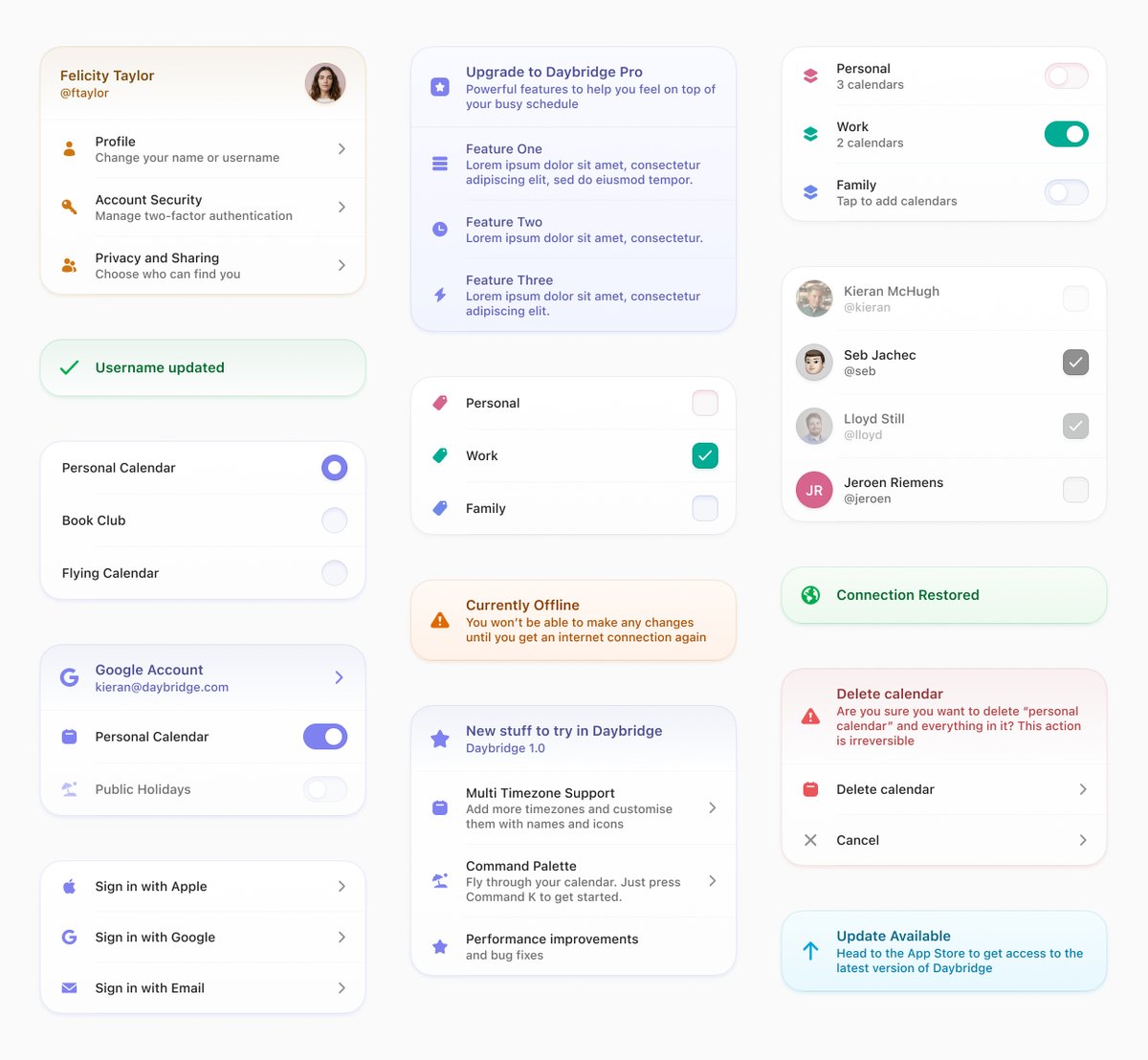
Task: Click the Public Holidays beach icon
Action: click(69, 789)
